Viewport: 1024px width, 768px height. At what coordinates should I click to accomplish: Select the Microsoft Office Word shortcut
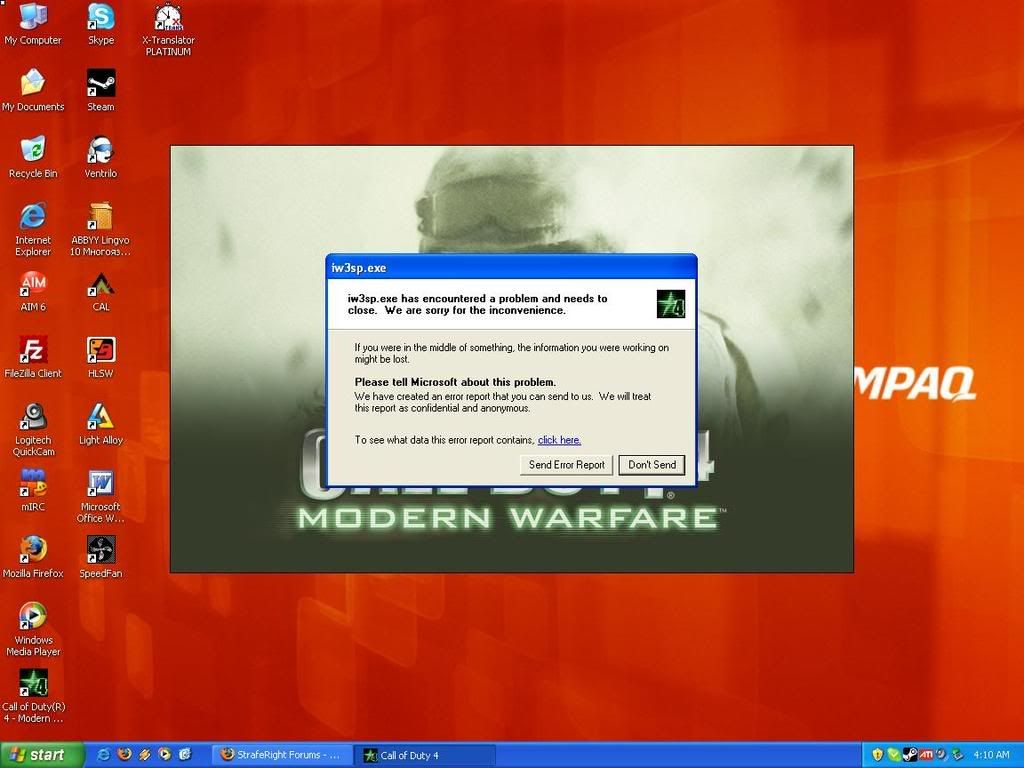(x=101, y=496)
